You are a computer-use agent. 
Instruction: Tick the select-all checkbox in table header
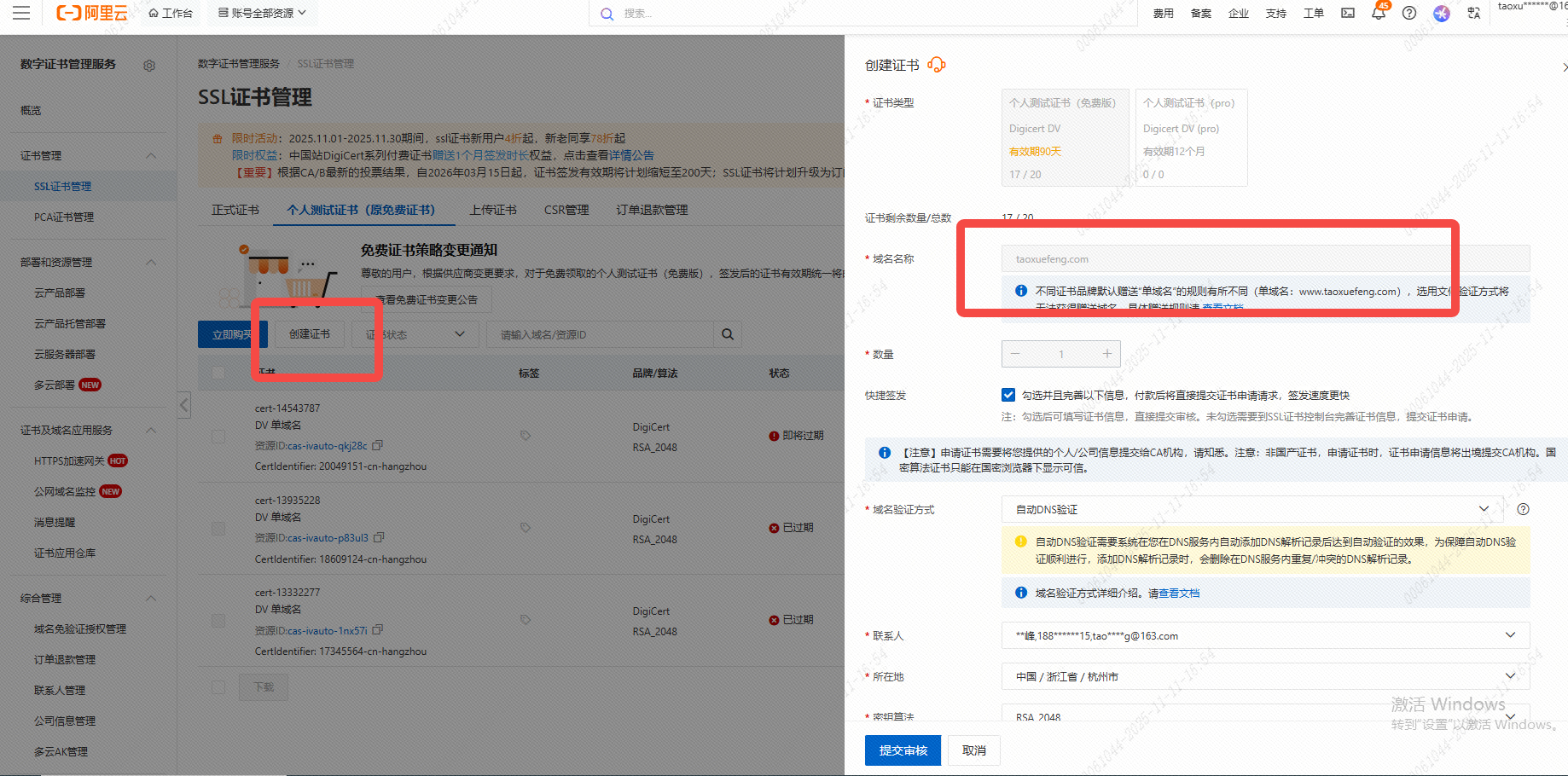218,373
